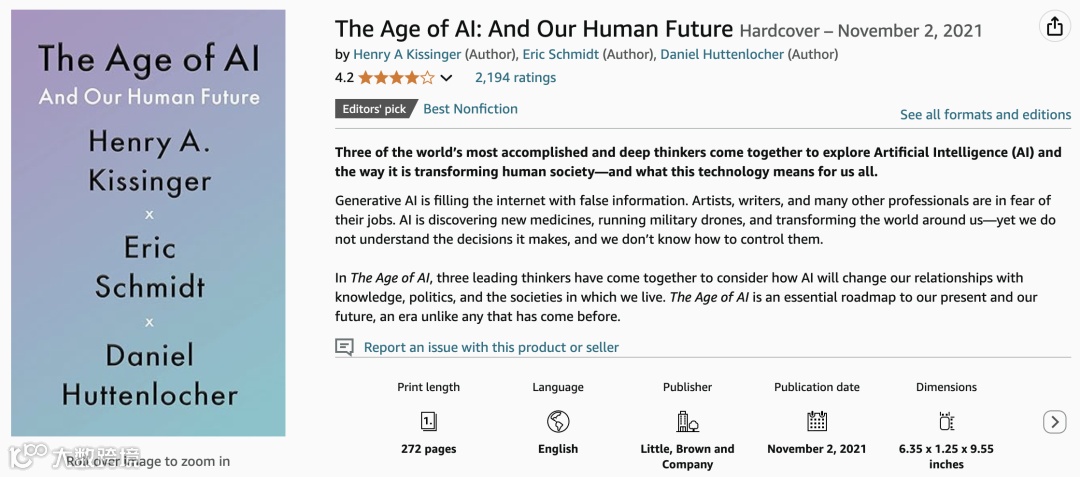Click the publisher building icon
The width and height of the screenshot is (1080, 477).
click(687, 421)
